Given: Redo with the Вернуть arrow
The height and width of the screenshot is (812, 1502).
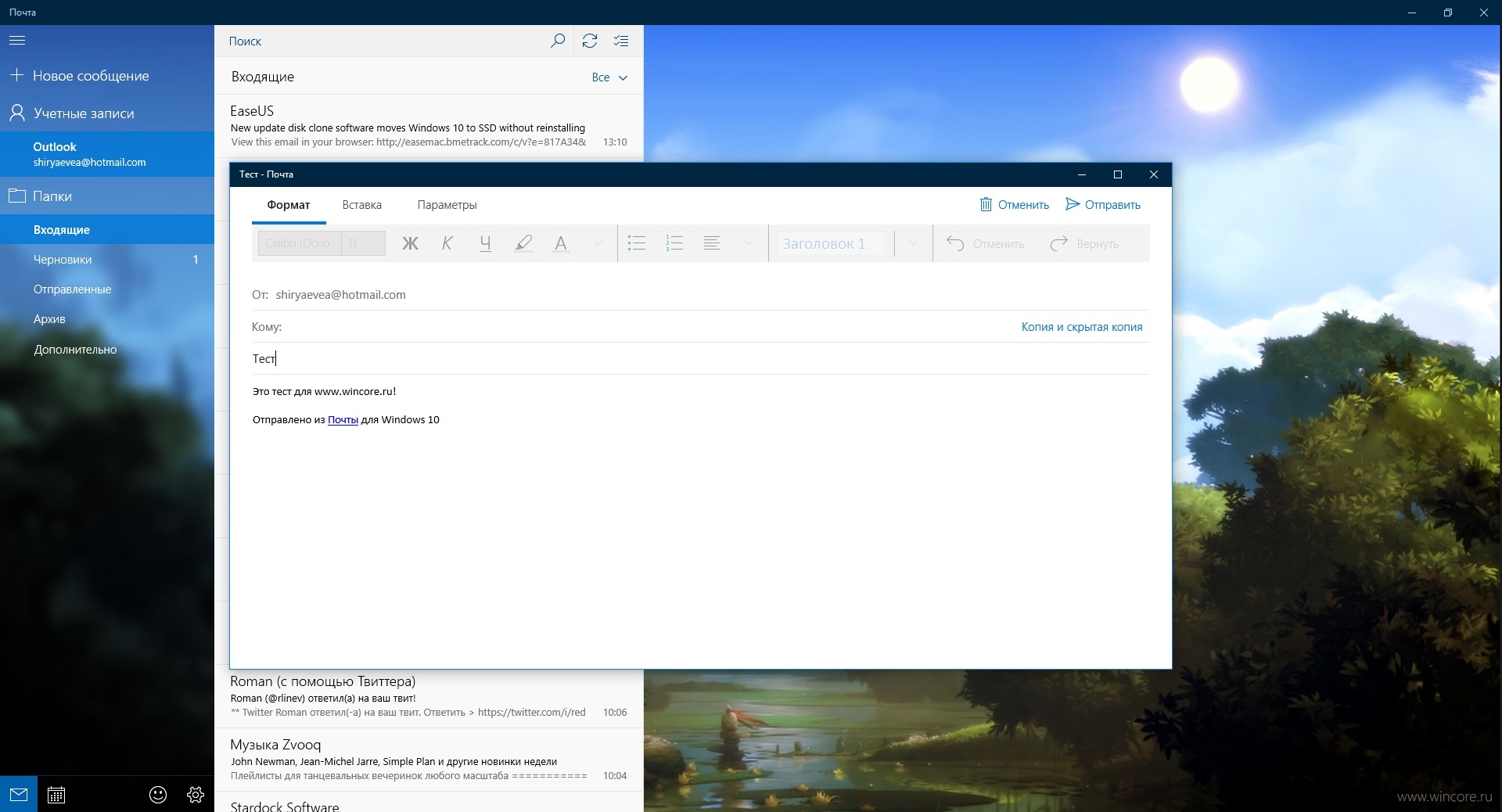Looking at the screenshot, I should 1084,243.
